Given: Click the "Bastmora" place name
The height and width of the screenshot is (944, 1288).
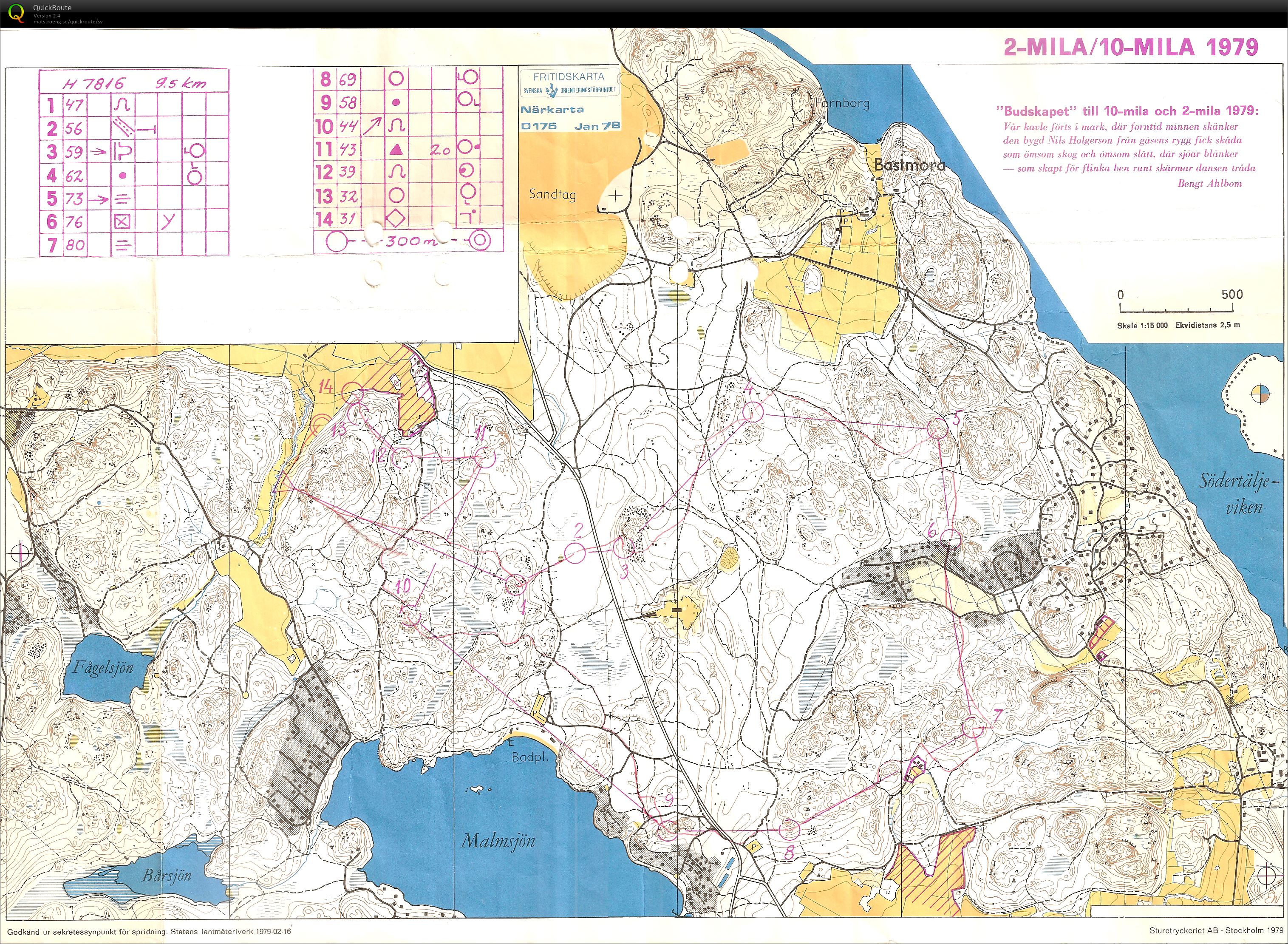Looking at the screenshot, I should click(909, 164).
